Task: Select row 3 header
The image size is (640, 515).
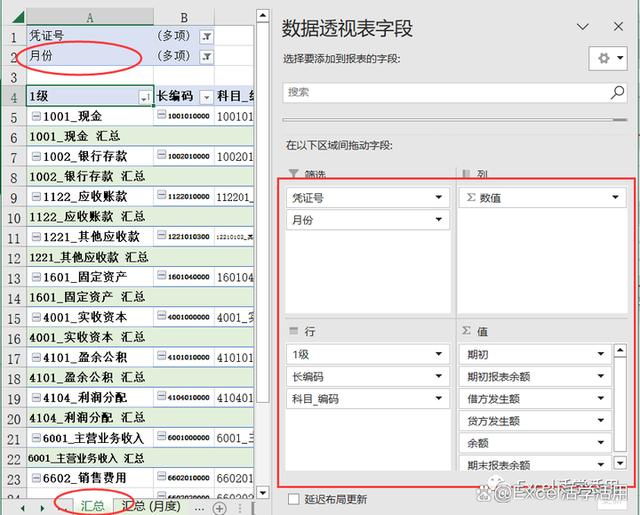Action: 14,77
